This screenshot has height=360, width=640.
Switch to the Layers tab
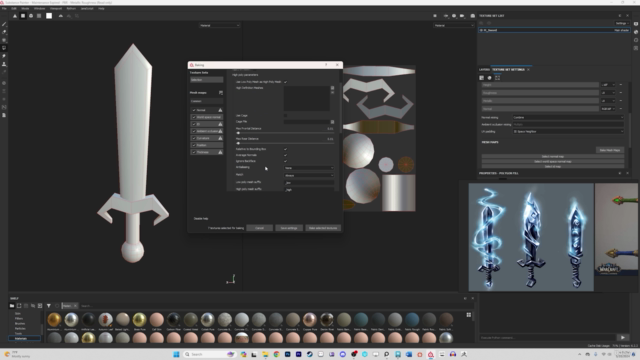(484, 69)
